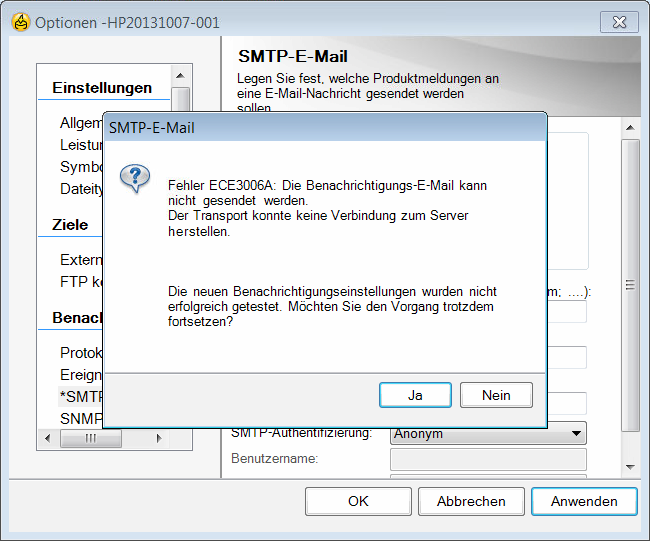650x541 pixels.
Task: Click right panel scroll up arrow
Action: [630, 128]
